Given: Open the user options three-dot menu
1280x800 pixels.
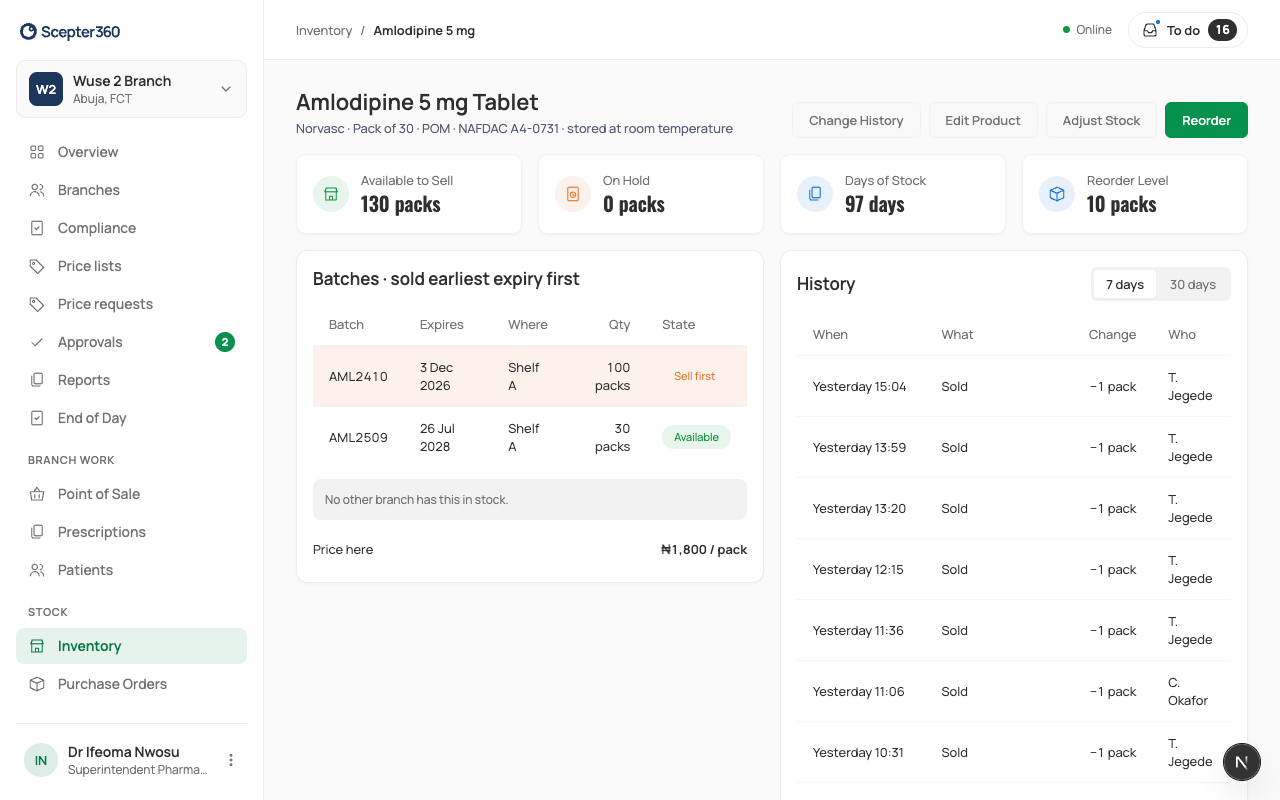Looking at the screenshot, I should 231,760.
